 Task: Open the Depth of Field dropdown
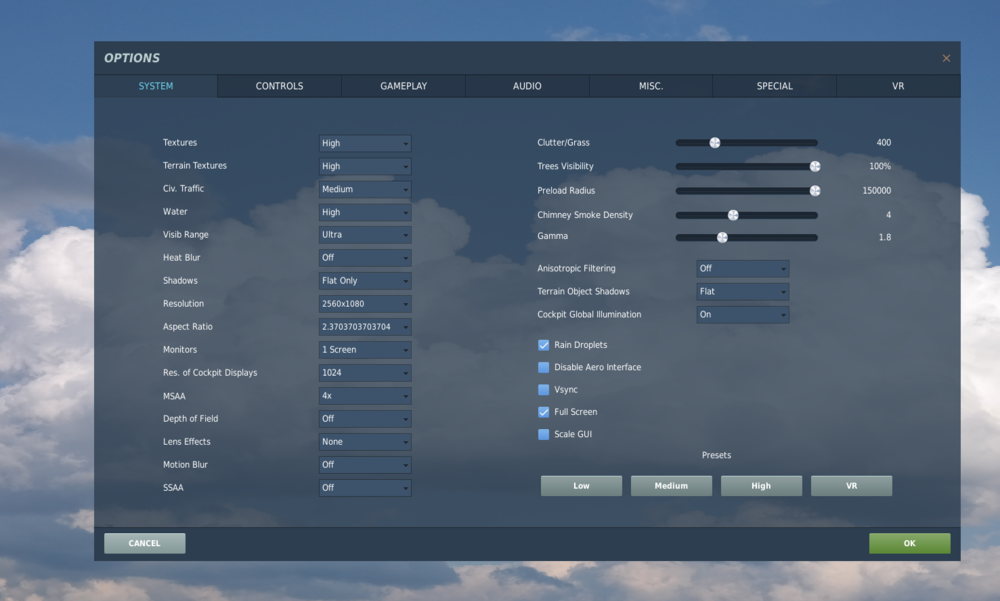click(x=365, y=419)
